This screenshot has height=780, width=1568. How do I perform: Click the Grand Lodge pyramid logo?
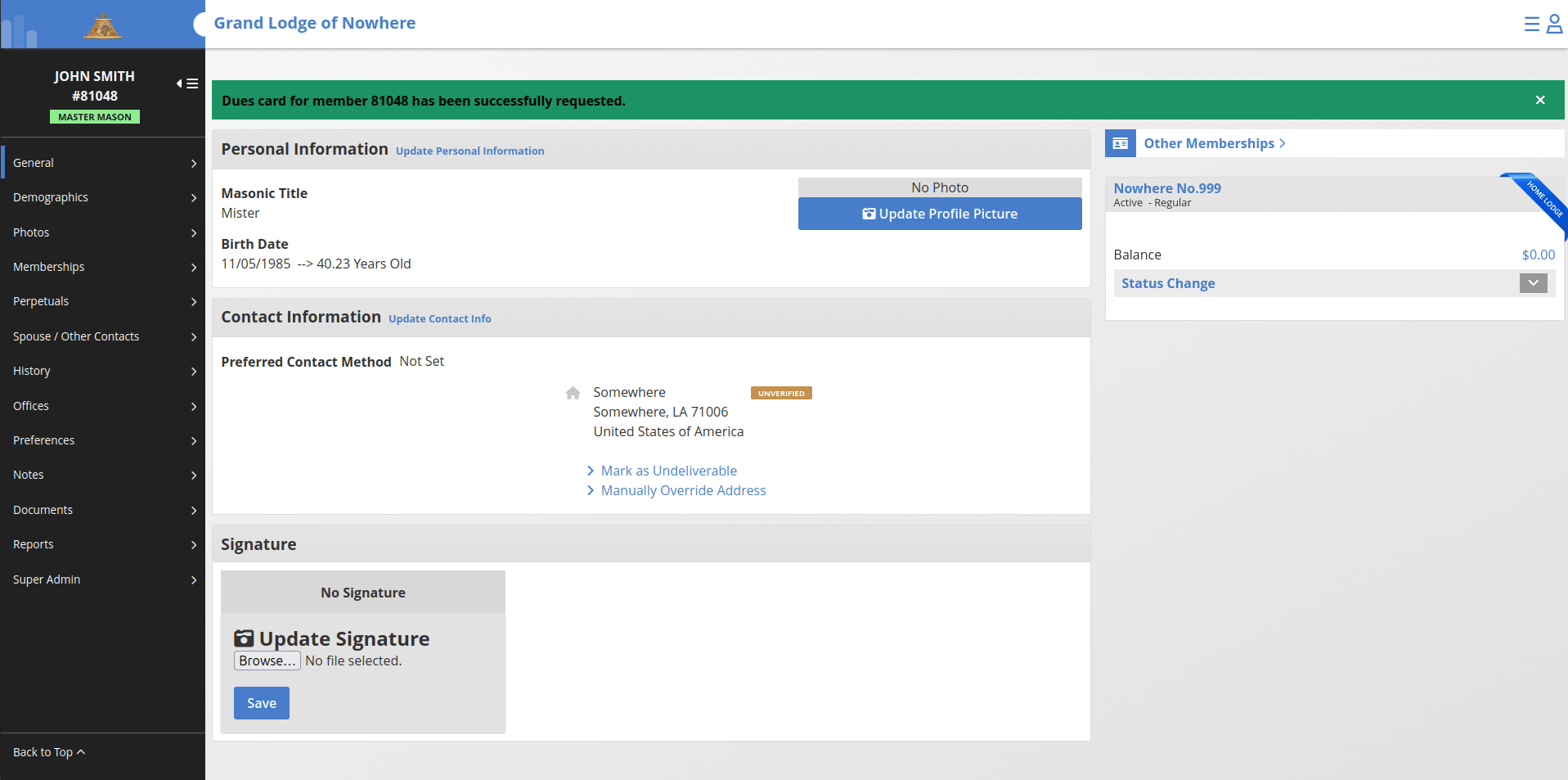point(102,25)
